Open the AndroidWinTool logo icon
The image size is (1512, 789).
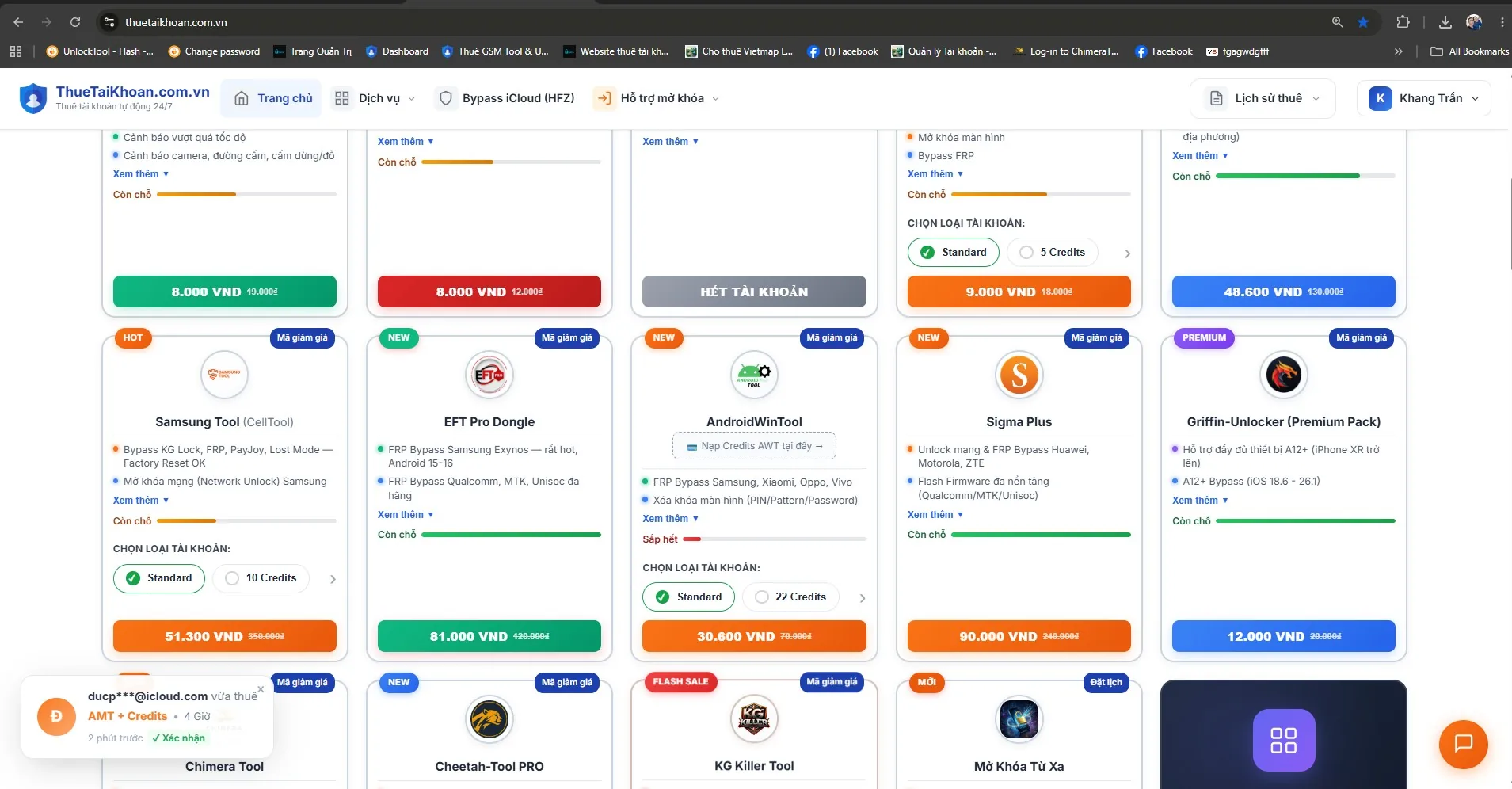point(754,375)
